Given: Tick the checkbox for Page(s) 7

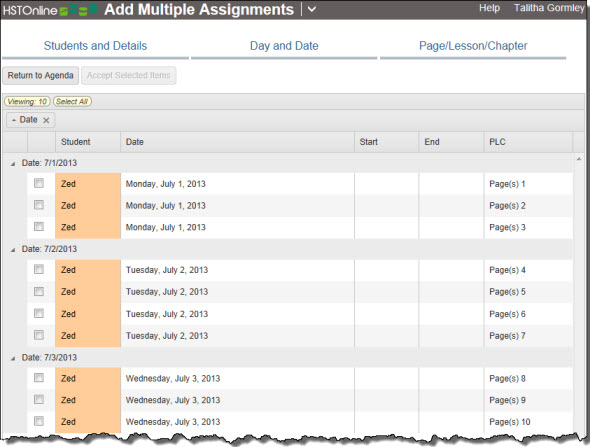Looking at the screenshot, I should (x=39, y=335).
